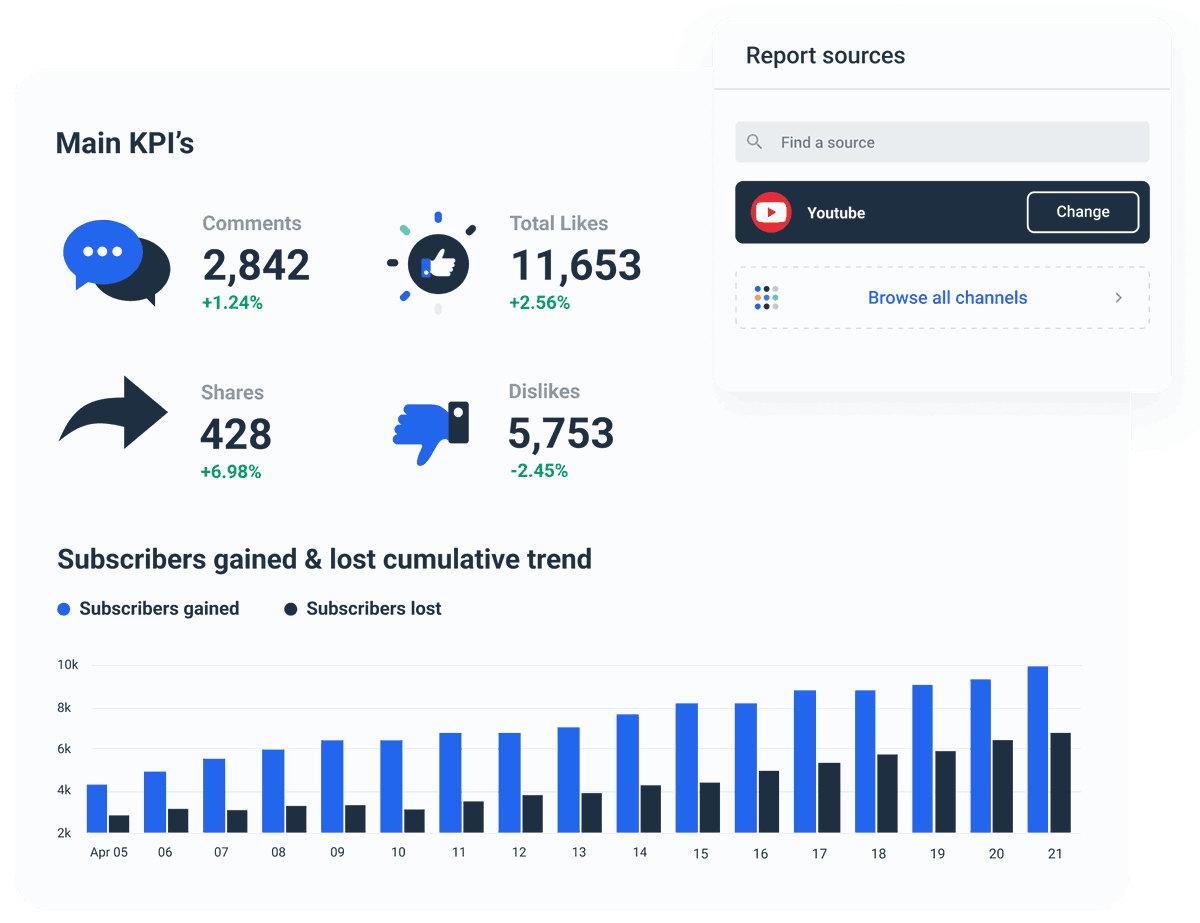Click the Youtube logo in Report sources
The image size is (1200, 923).
tap(770, 212)
